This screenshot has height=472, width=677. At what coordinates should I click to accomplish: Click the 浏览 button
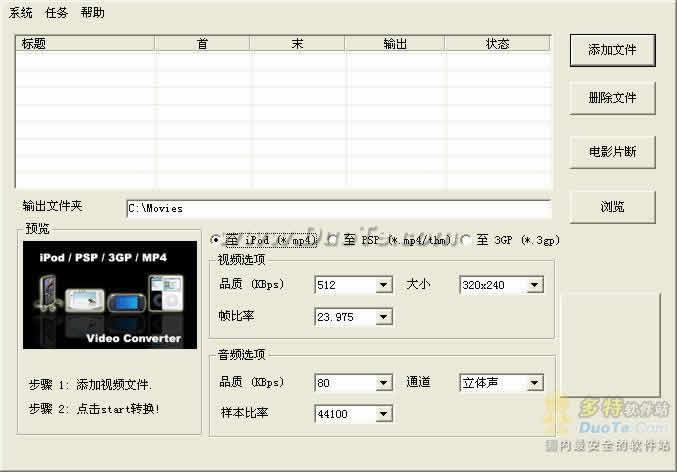pos(612,207)
